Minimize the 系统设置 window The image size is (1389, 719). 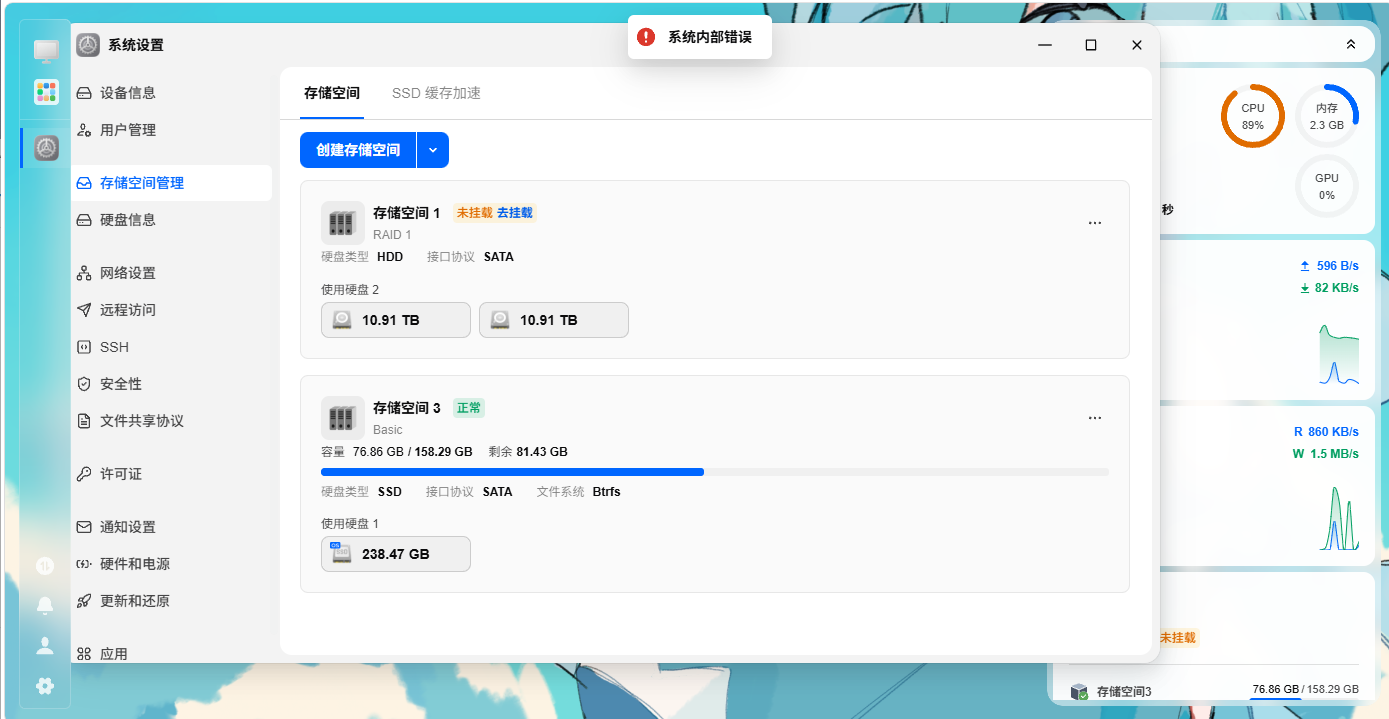coord(1045,45)
